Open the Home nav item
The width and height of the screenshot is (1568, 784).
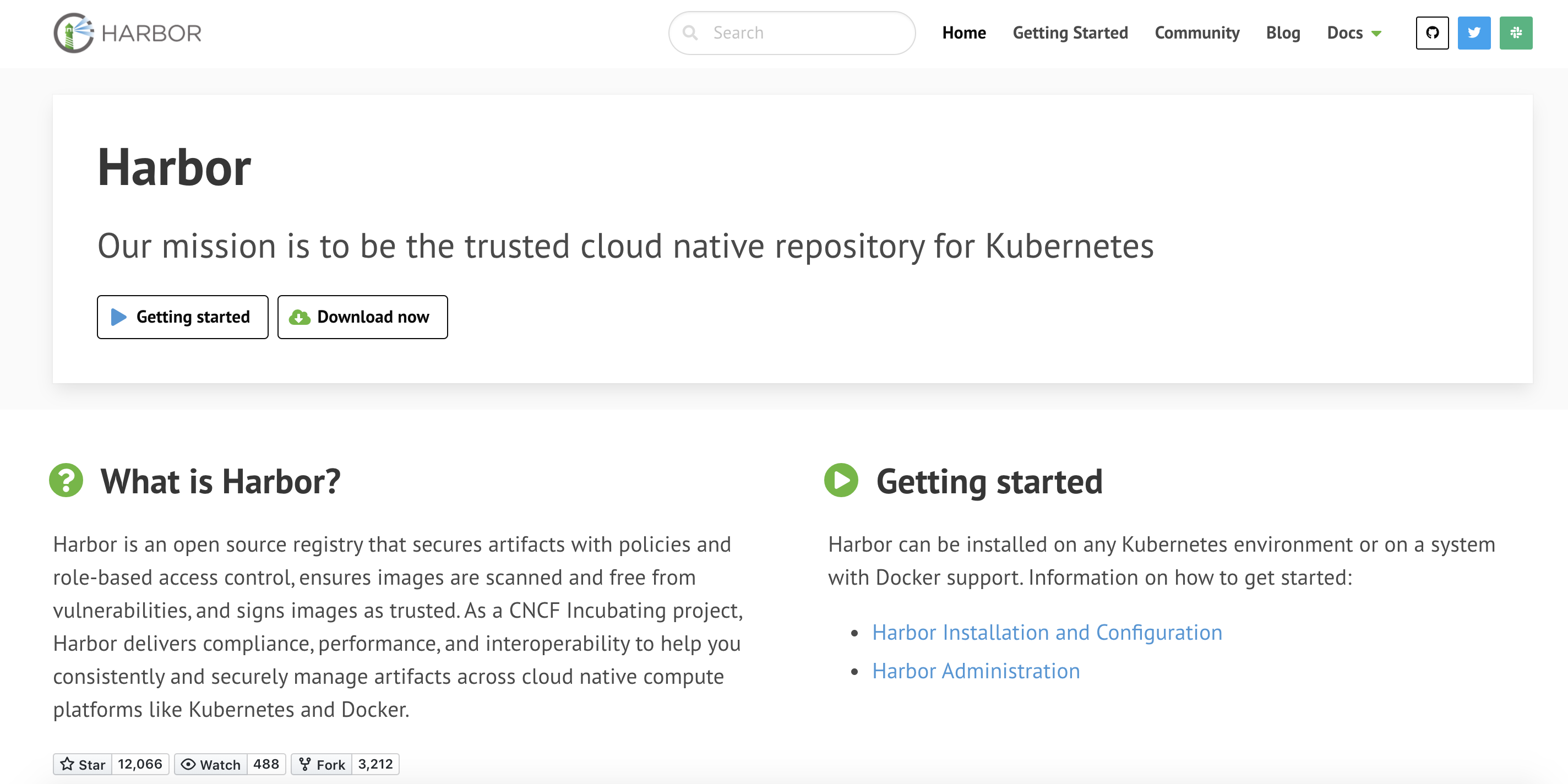click(963, 33)
